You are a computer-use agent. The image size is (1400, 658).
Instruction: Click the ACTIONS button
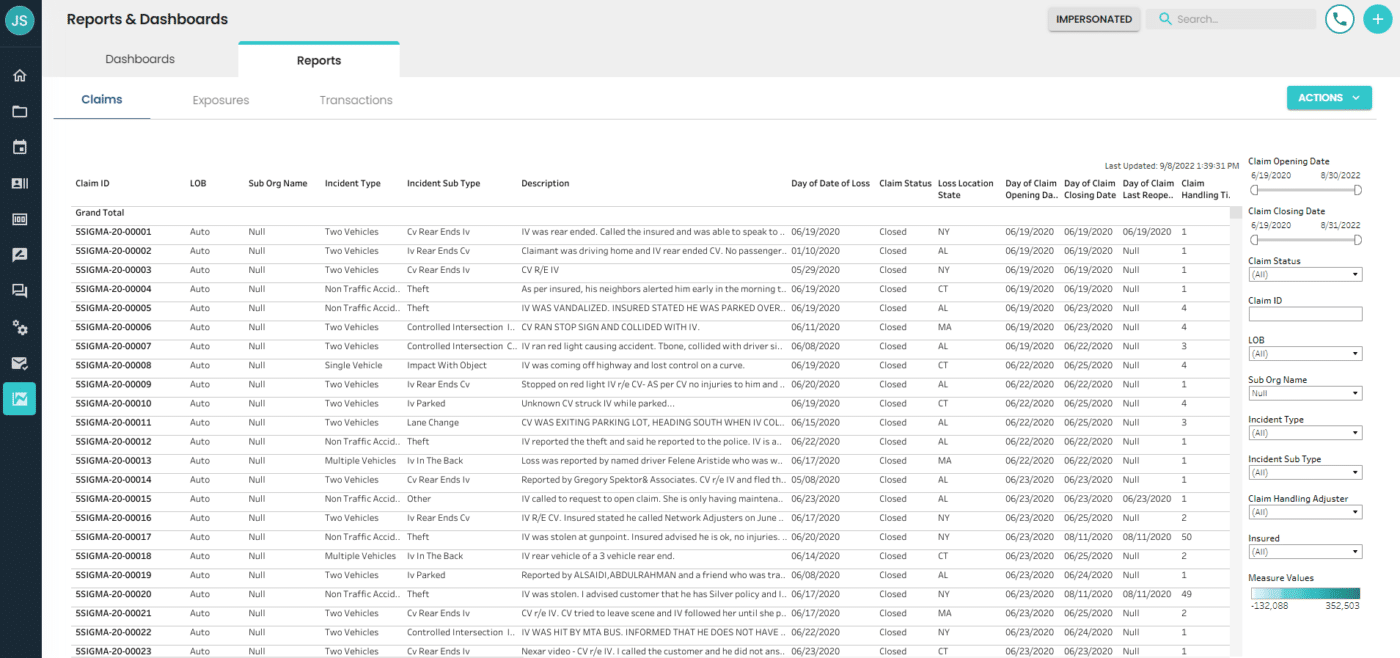pos(1329,97)
